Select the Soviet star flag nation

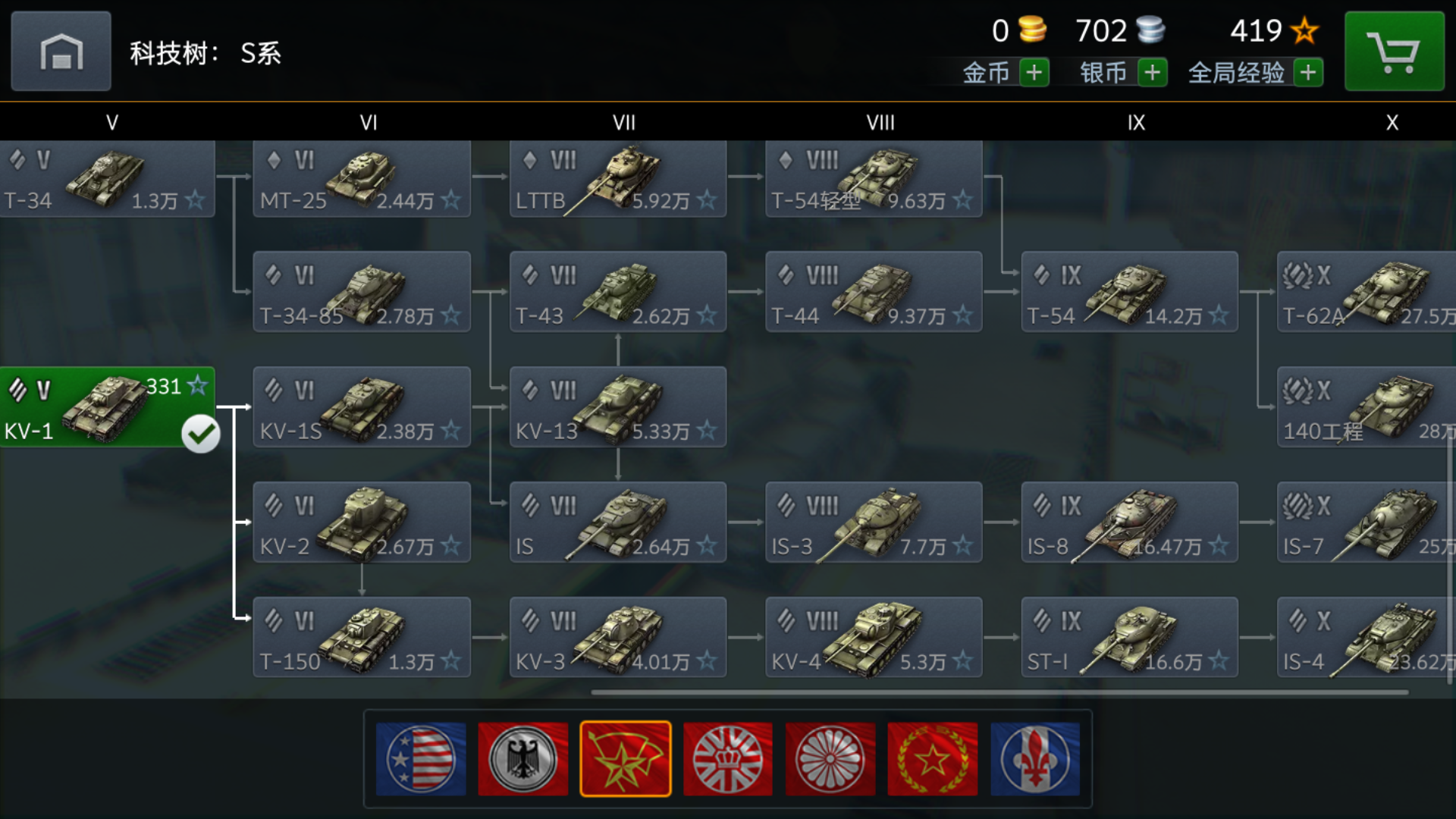click(626, 758)
